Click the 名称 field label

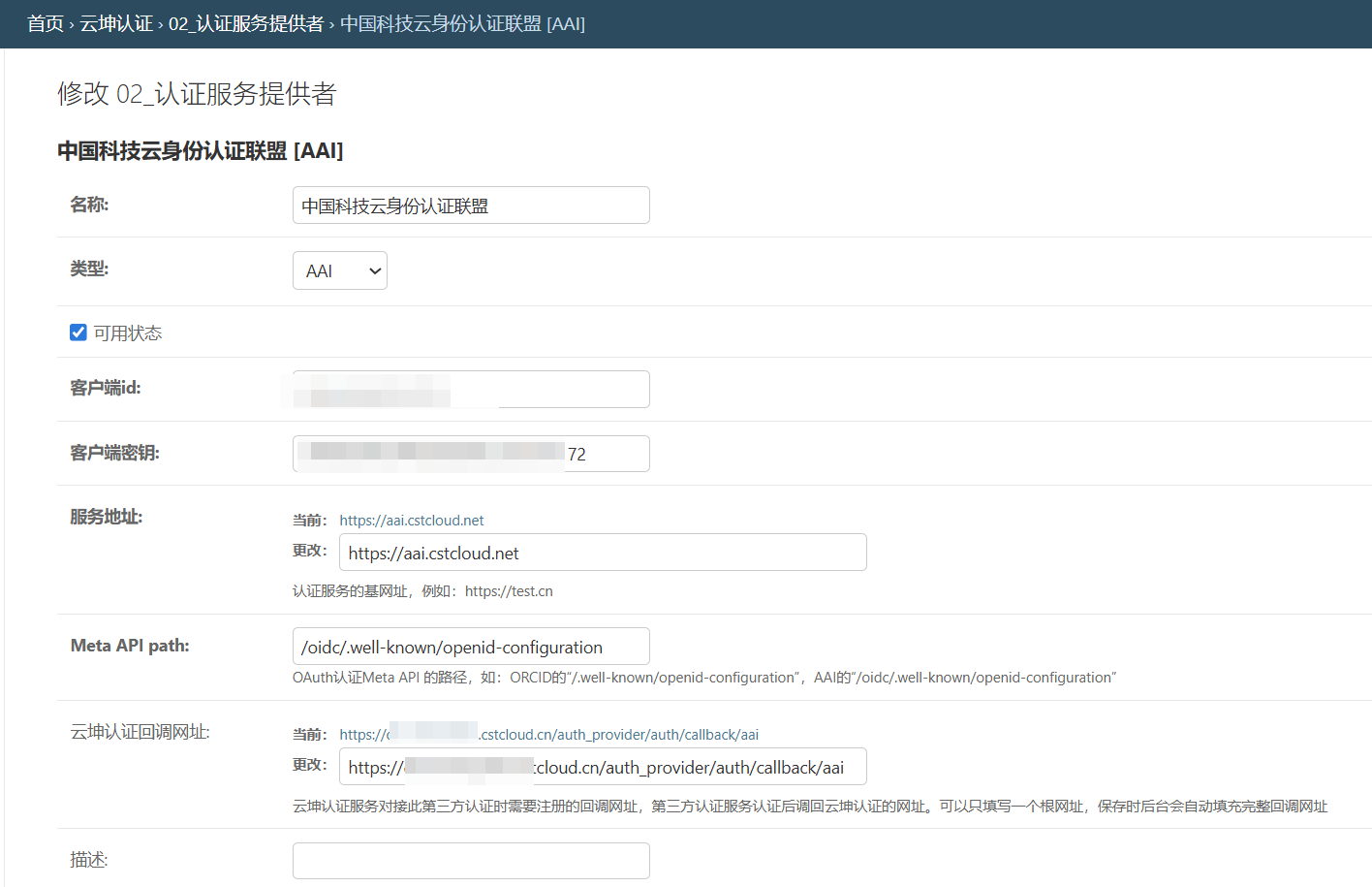pos(89,205)
